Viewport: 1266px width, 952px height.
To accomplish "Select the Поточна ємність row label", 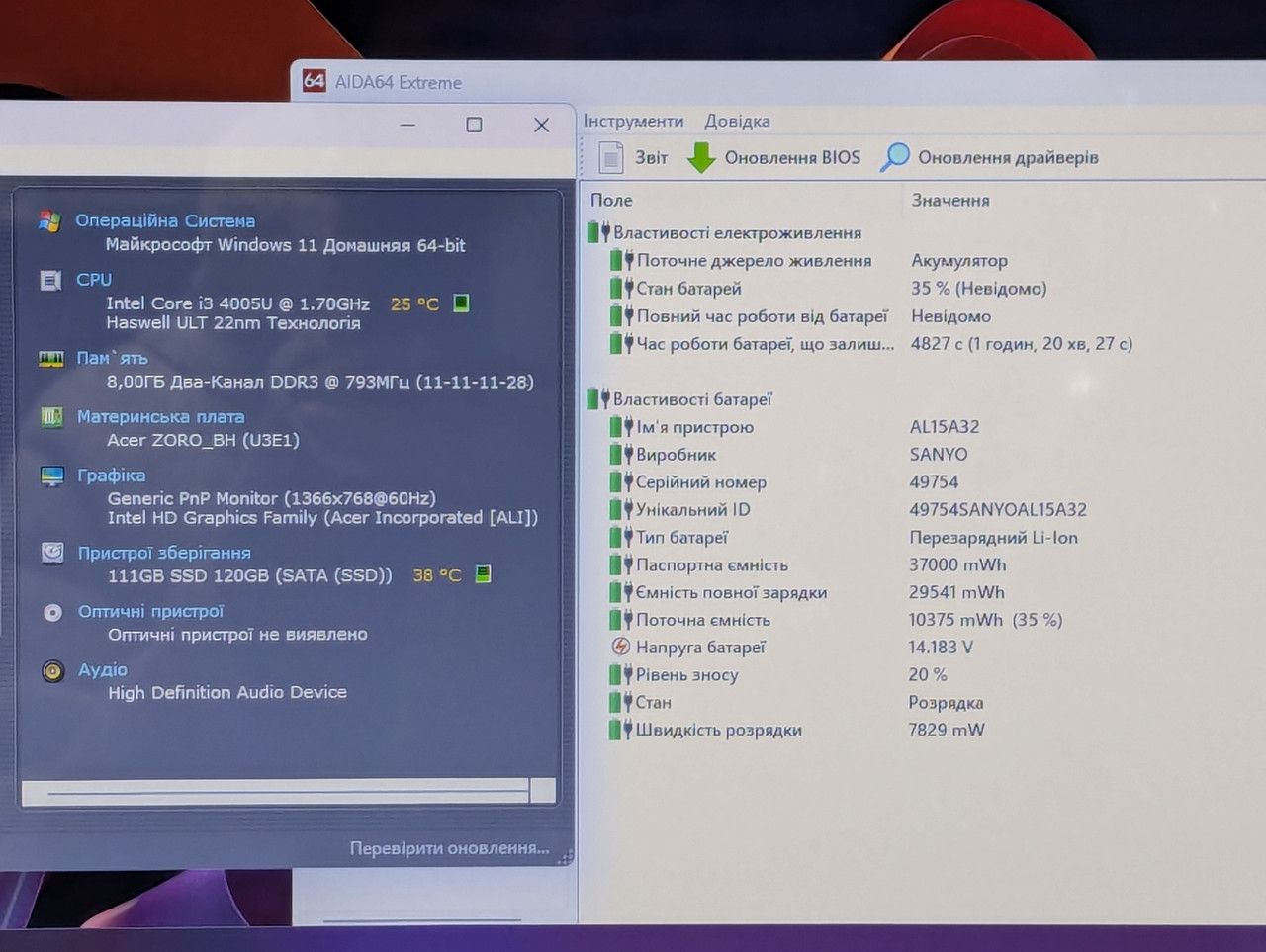I will pyautogui.click(x=702, y=620).
